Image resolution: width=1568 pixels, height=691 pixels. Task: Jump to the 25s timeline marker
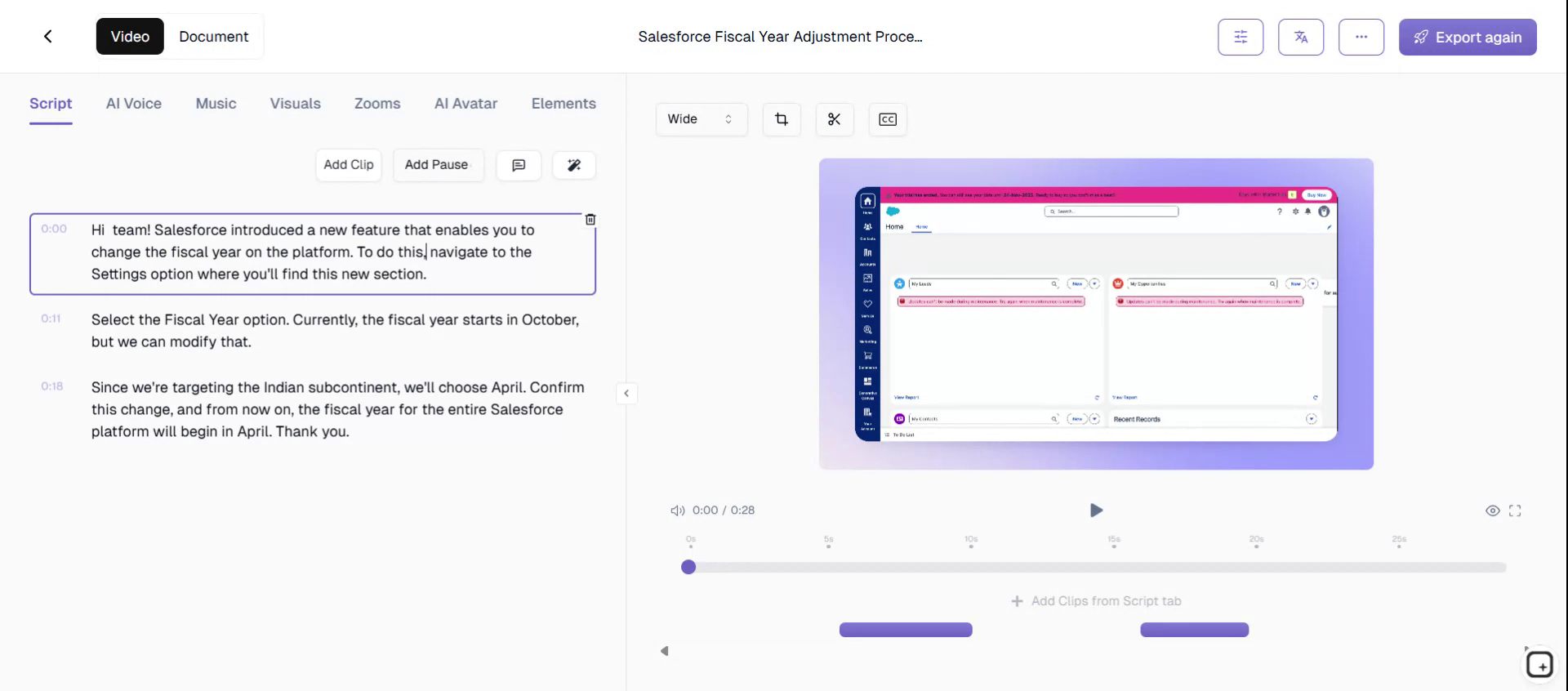click(1399, 541)
